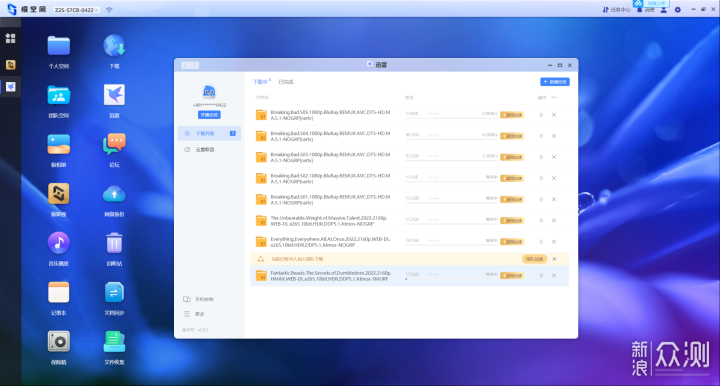Click the user profile icon in the top bar

pyautogui.click(x=664, y=10)
